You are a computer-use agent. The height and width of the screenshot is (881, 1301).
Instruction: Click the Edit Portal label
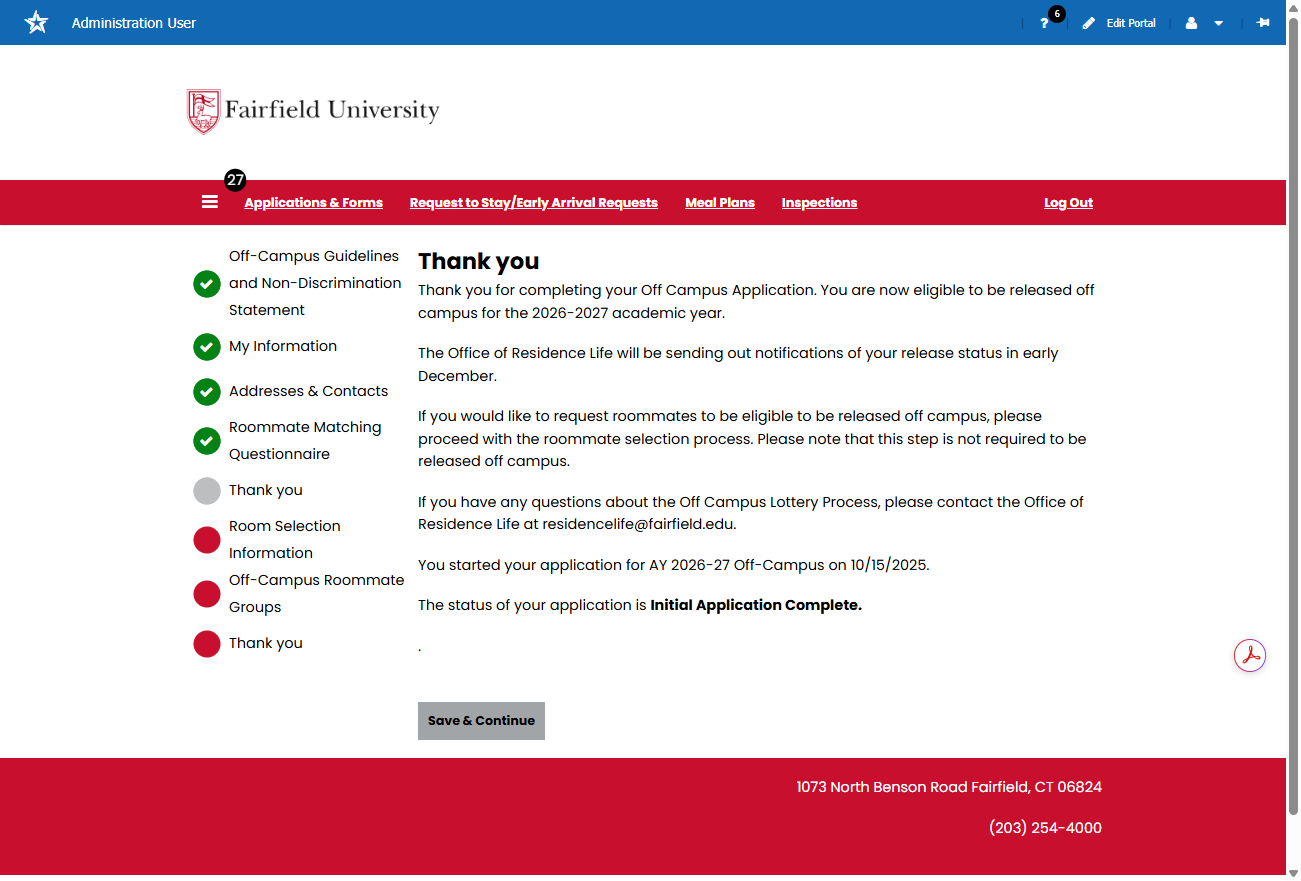1131,23
